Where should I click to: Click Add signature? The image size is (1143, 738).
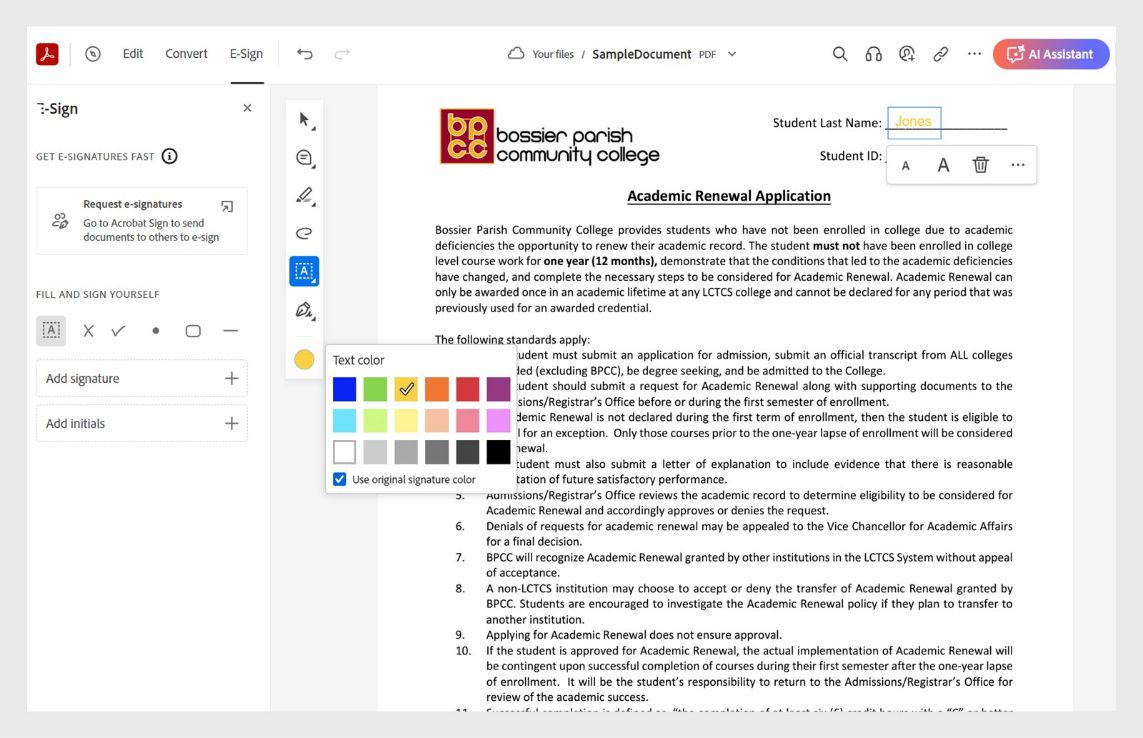[x=141, y=378]
